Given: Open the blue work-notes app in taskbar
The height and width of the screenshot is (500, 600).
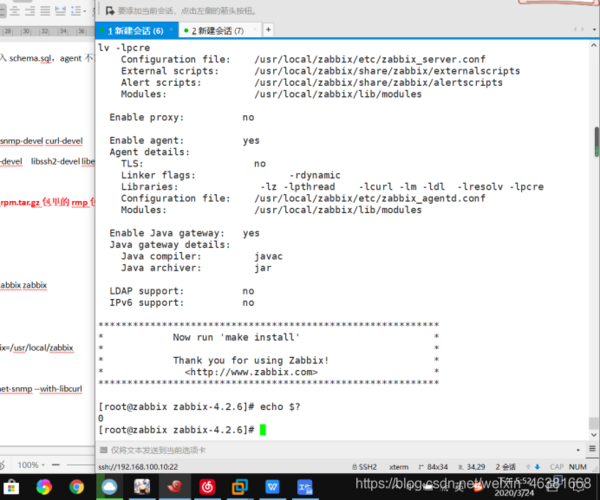Looking at the screenshot, I should point(305,487).
